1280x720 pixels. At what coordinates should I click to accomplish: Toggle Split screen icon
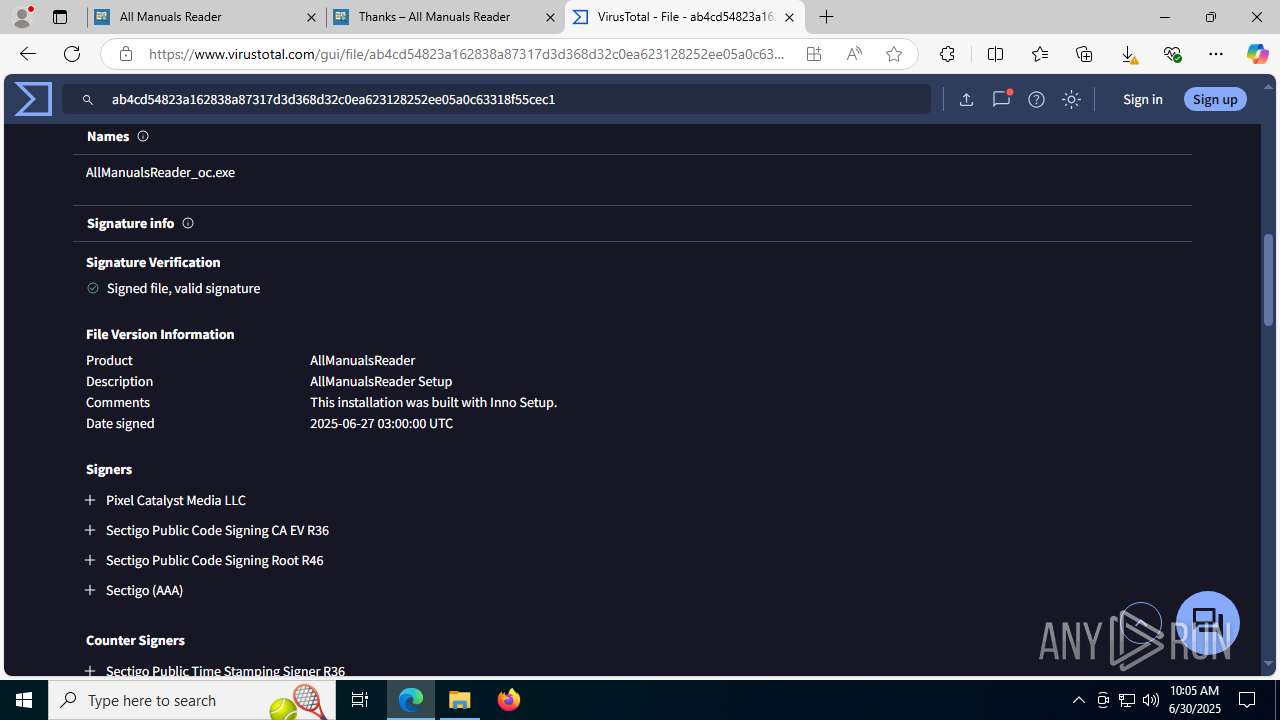(995, 54)
